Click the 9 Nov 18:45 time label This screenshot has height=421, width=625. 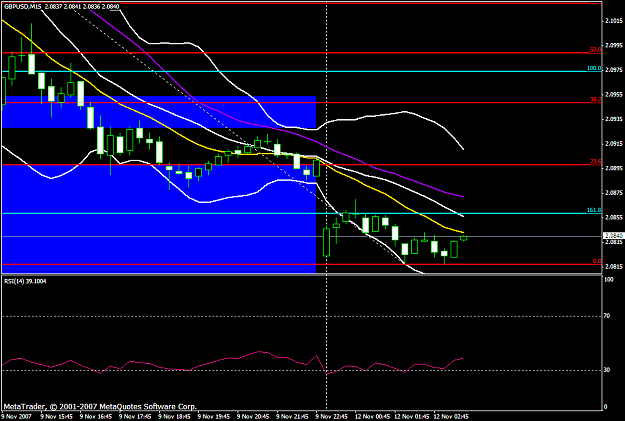[x=174, y=417]
